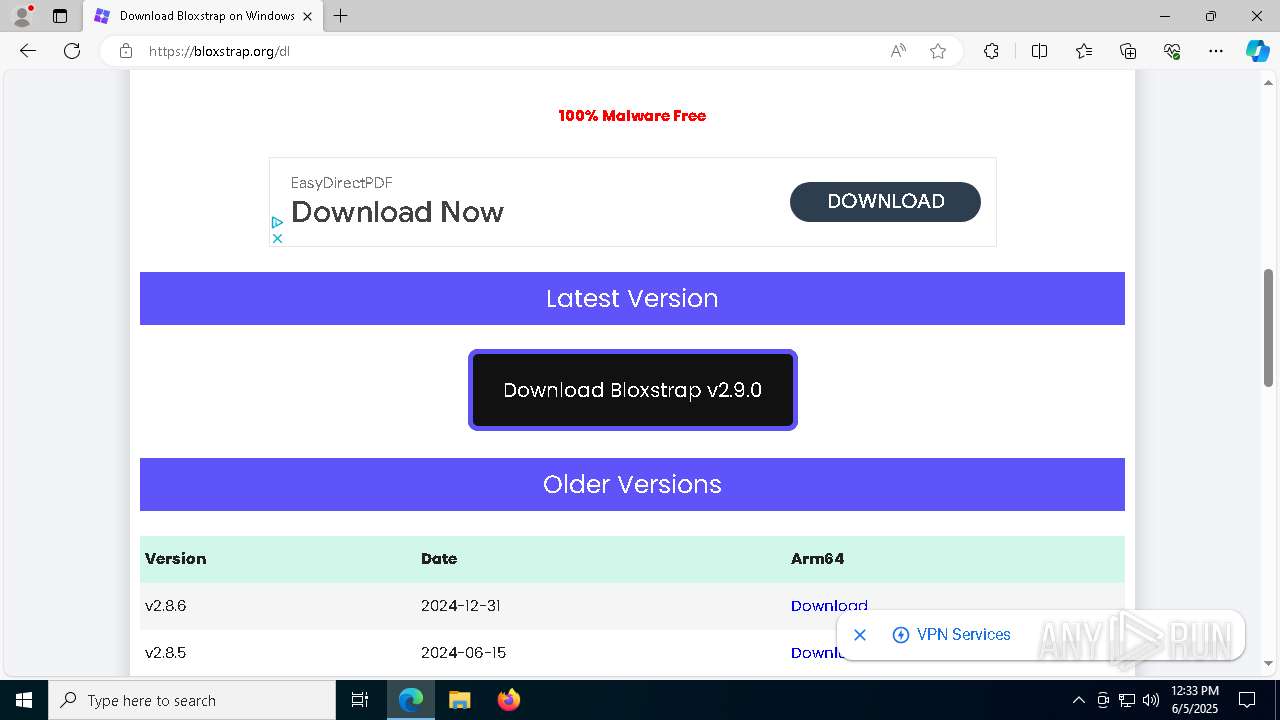Download v2.8.6 Arm64 link
The image size is (1280, 720).
tap(829, 606)
